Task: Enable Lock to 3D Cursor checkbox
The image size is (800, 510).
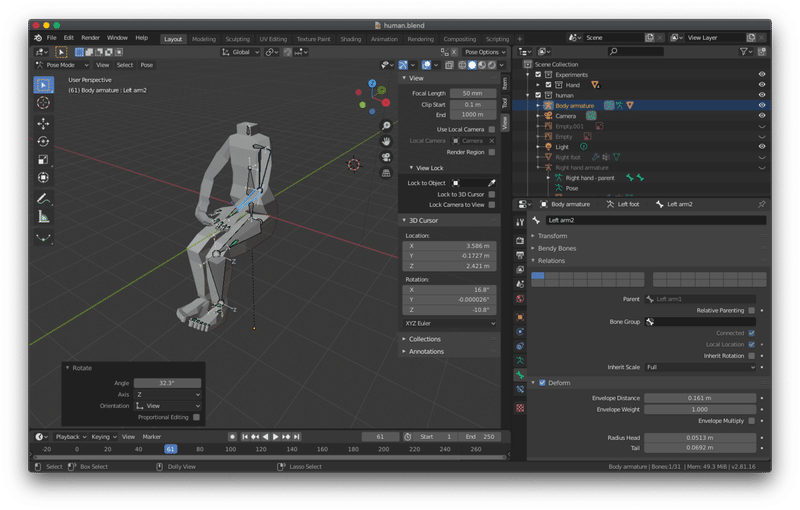Action: 492,194
